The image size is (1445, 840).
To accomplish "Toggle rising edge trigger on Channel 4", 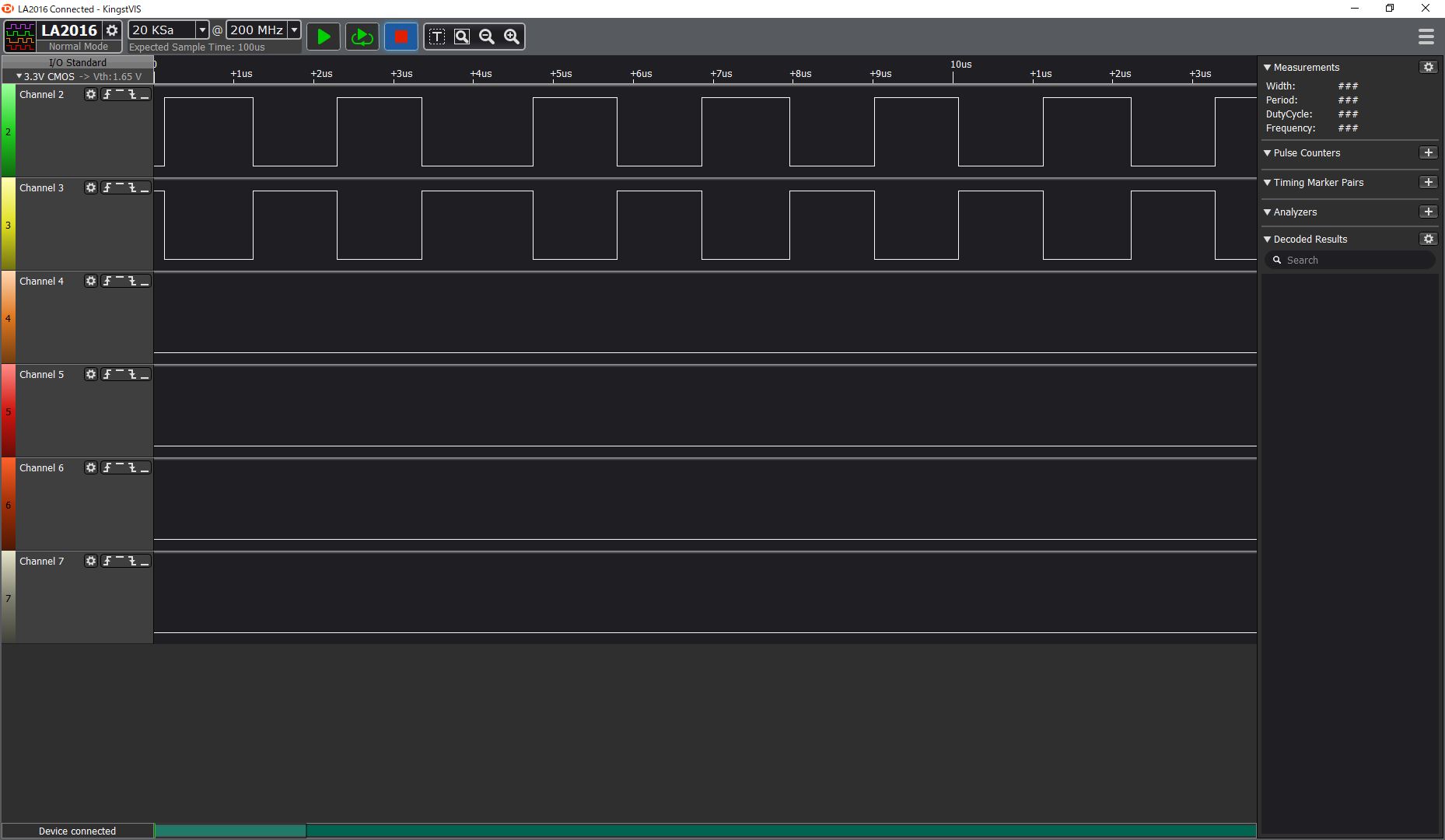I will [x=107, y=281].
